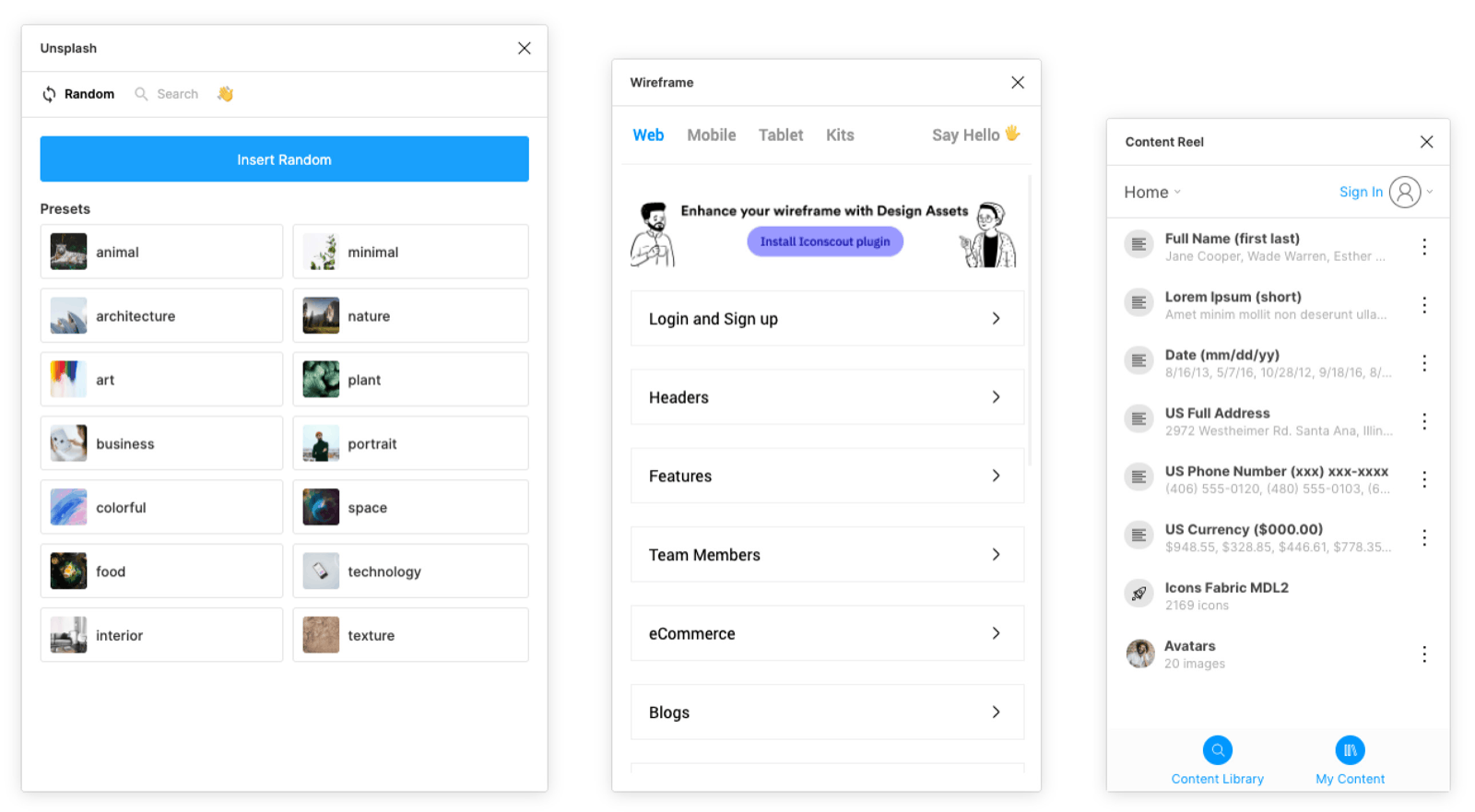
Task: Close the Content Reel plugin window
Action: point(1426,142)
